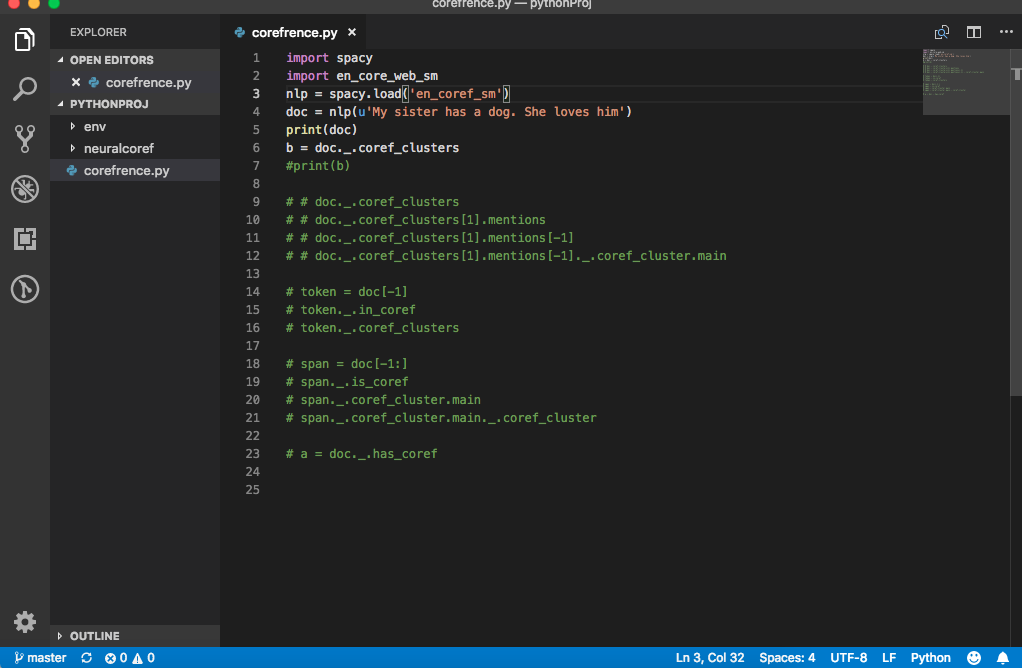Click the editor vertical scrollbar
This screenshot has width=1022, height=668.
pyautogui.click(x=1015, y=222)
